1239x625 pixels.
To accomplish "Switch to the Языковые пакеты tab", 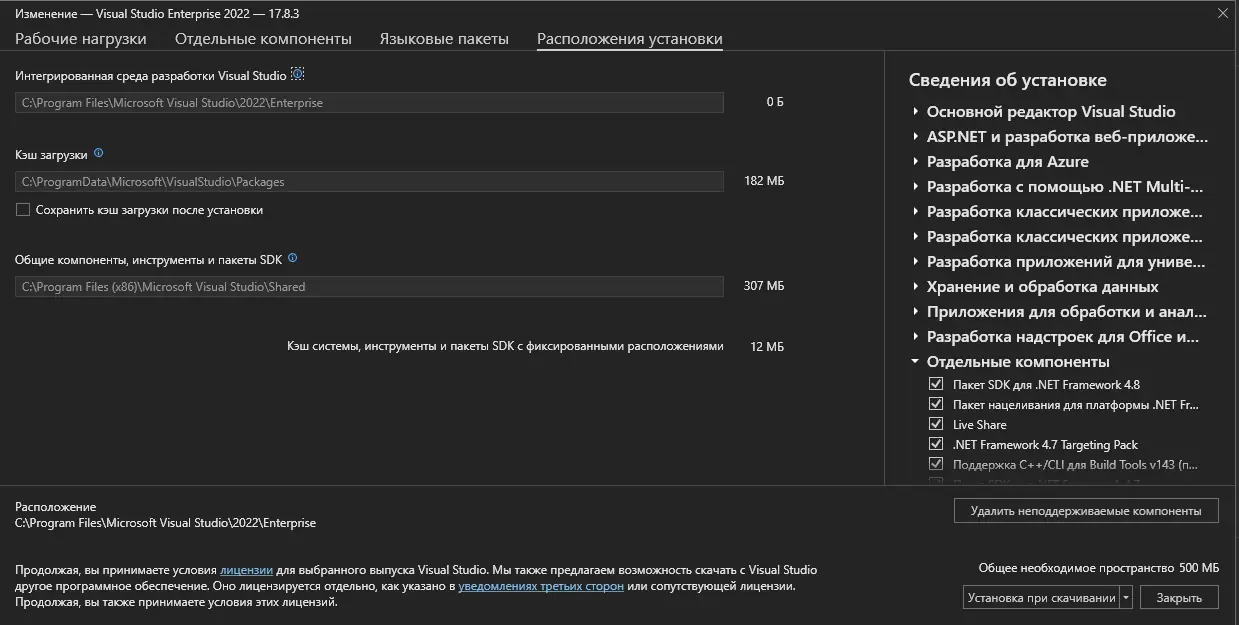I will coord(444,38).
